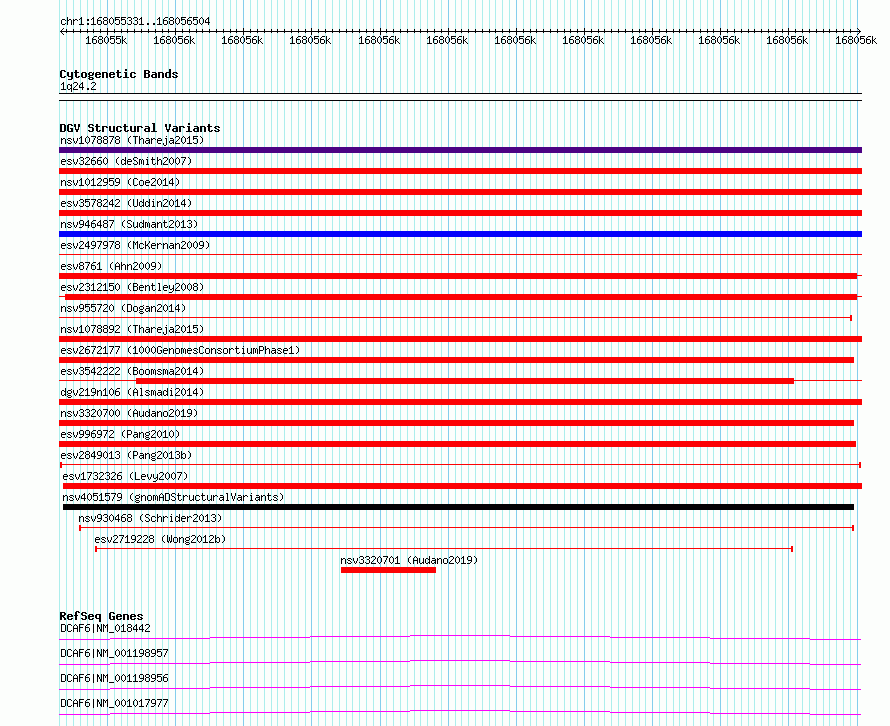Click nsv3320701 (Audano2019) variant label
Image resolution: width=890 pixels, height=726 pixels.
(409, 560)
